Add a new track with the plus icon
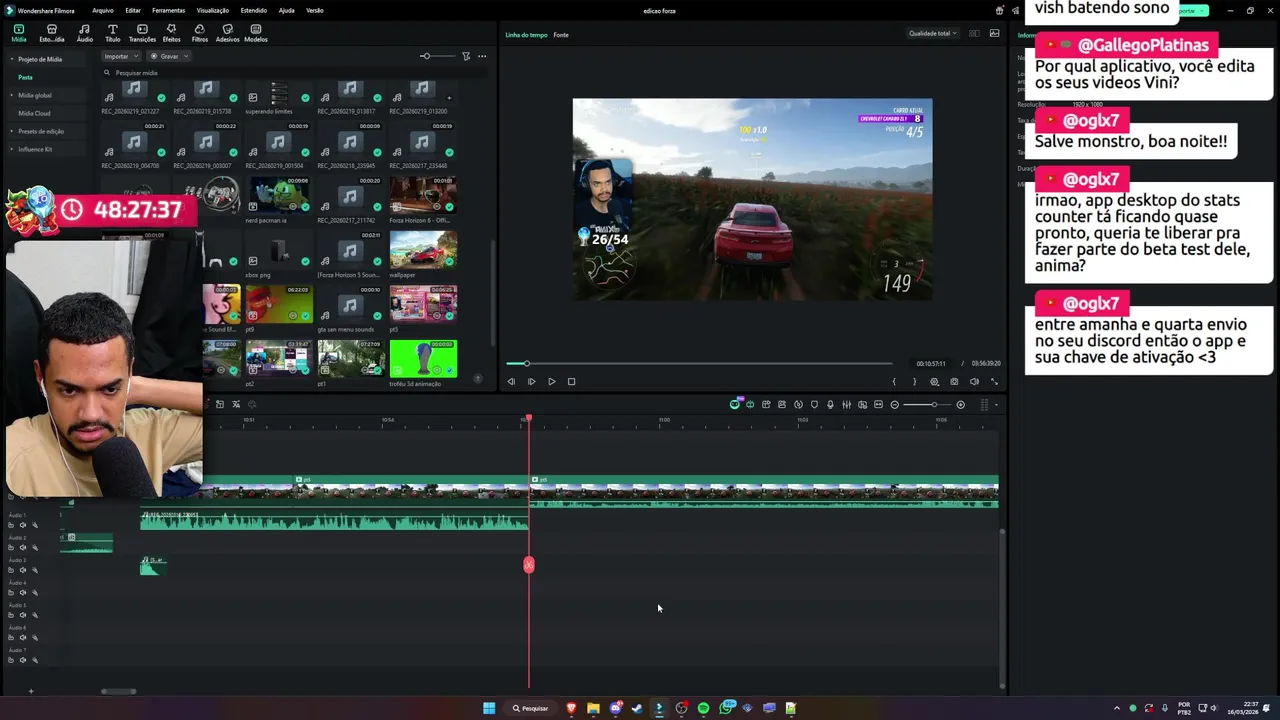The image size is (1280, 720). (x=31, y=691)
